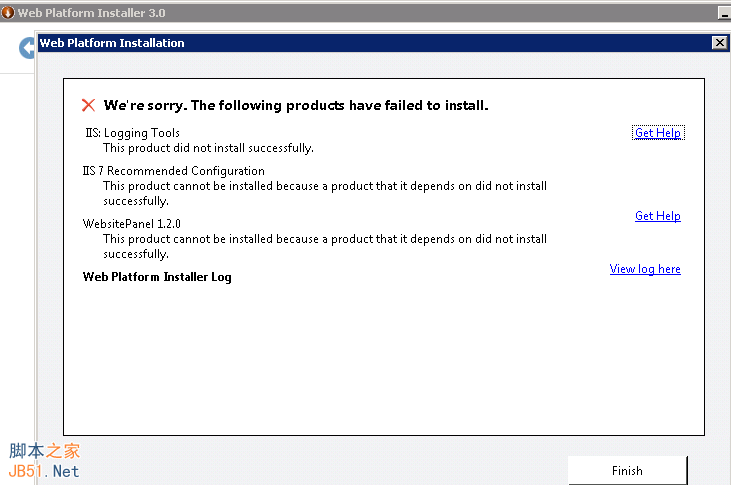Click the dependency error under IIS 7 Recommended Configuration
731x485 pixels.
324,193
